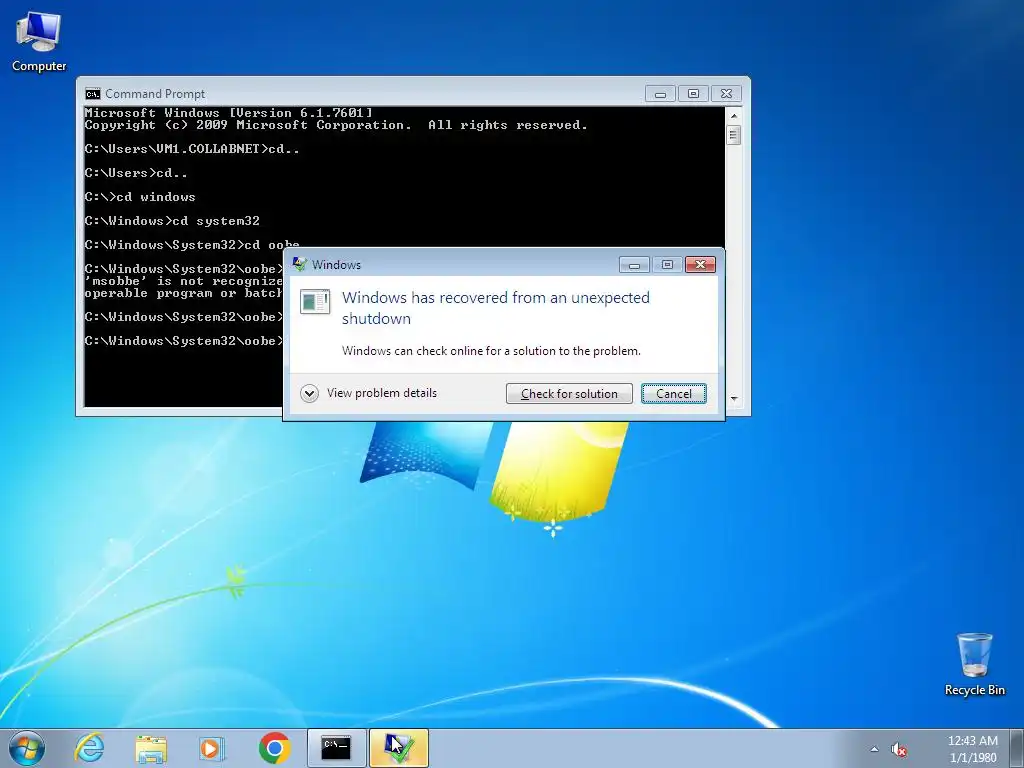Show hidden system tray icons

pyautogui.click(x=874, y=749)
